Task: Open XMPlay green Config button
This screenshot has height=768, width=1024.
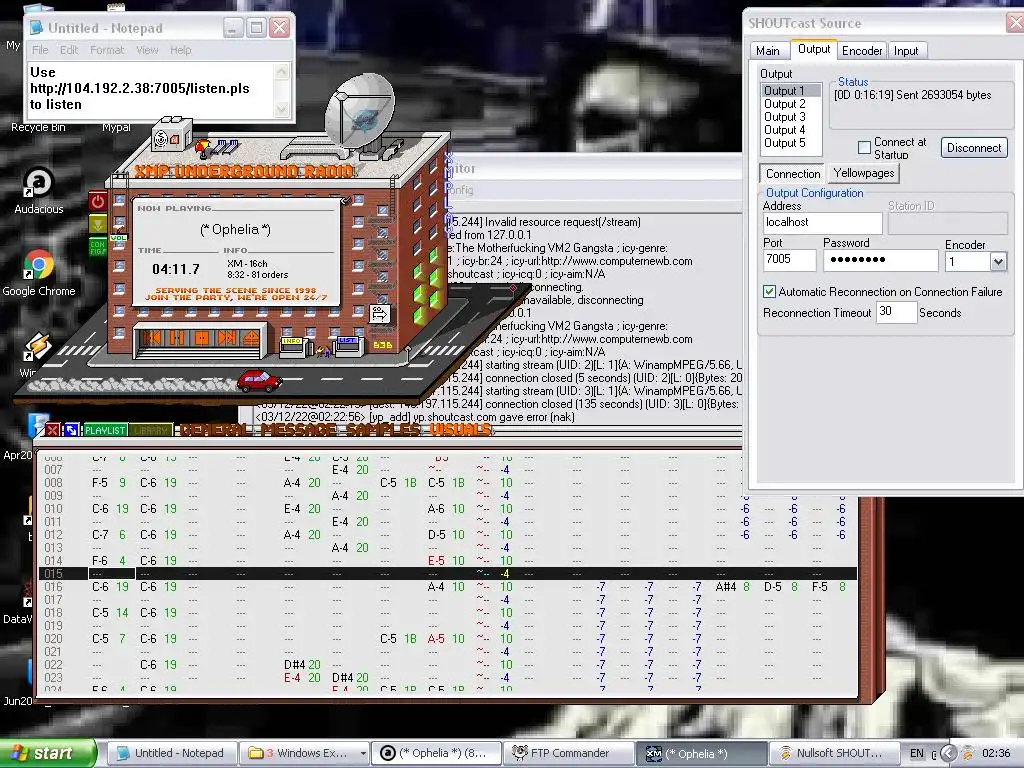Action: tap(98, 247)
